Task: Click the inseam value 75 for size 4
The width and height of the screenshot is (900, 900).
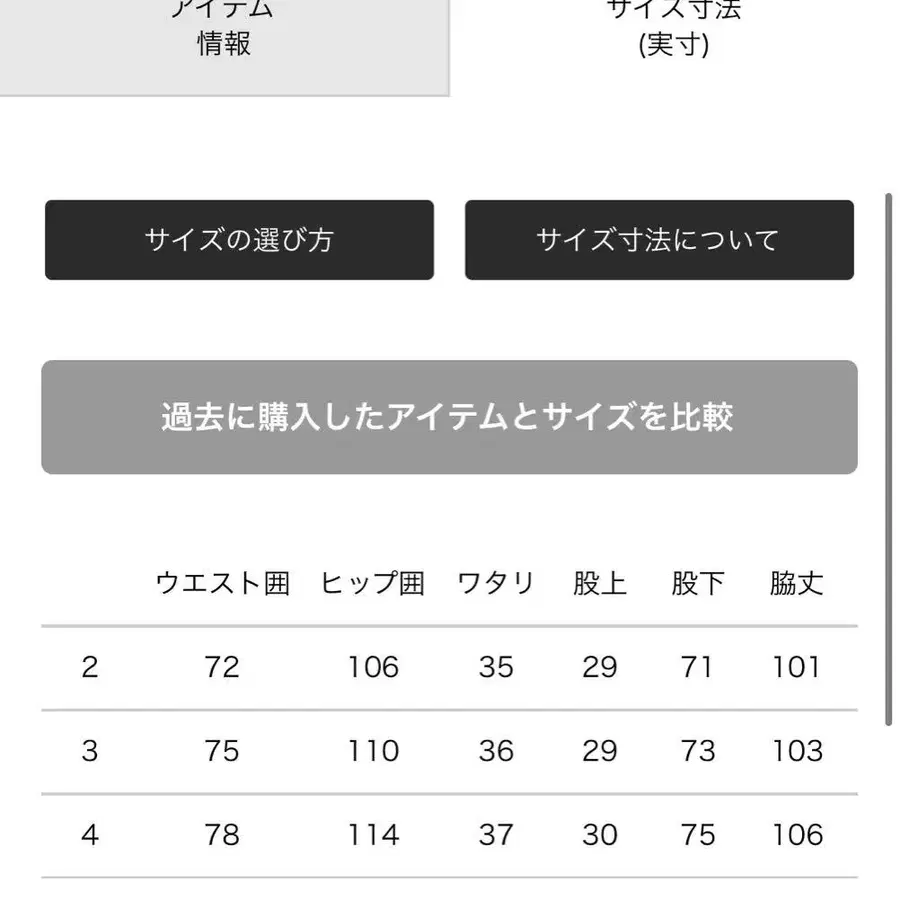Action: [x=698, y=835]
